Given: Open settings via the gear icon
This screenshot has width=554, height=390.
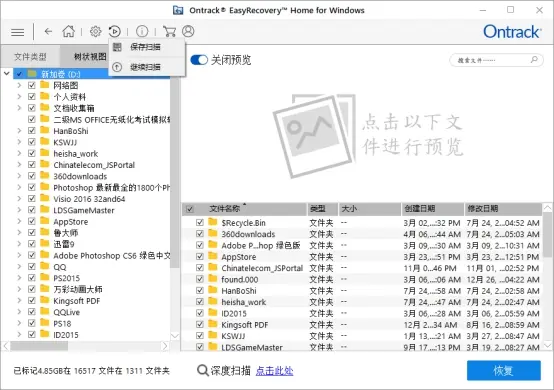Looking at the screenshot, I should 95,31.
